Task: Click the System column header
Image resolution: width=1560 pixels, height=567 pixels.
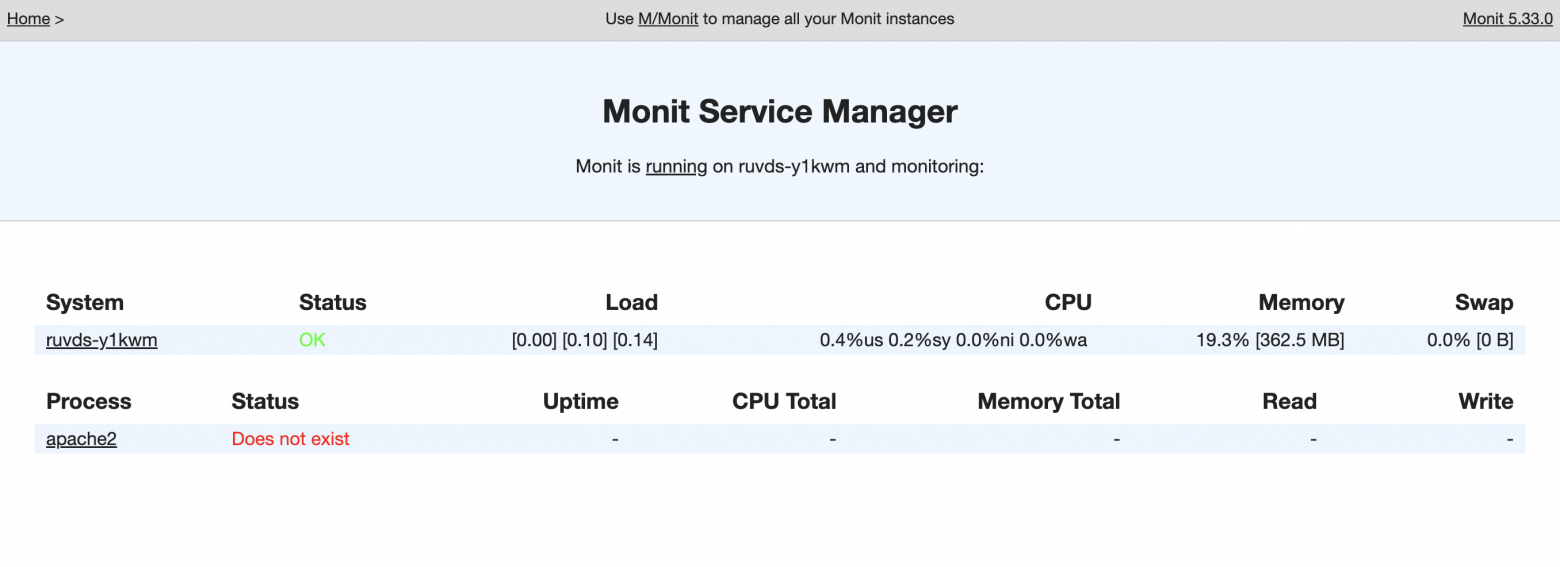Action: [x=85, y=303]
